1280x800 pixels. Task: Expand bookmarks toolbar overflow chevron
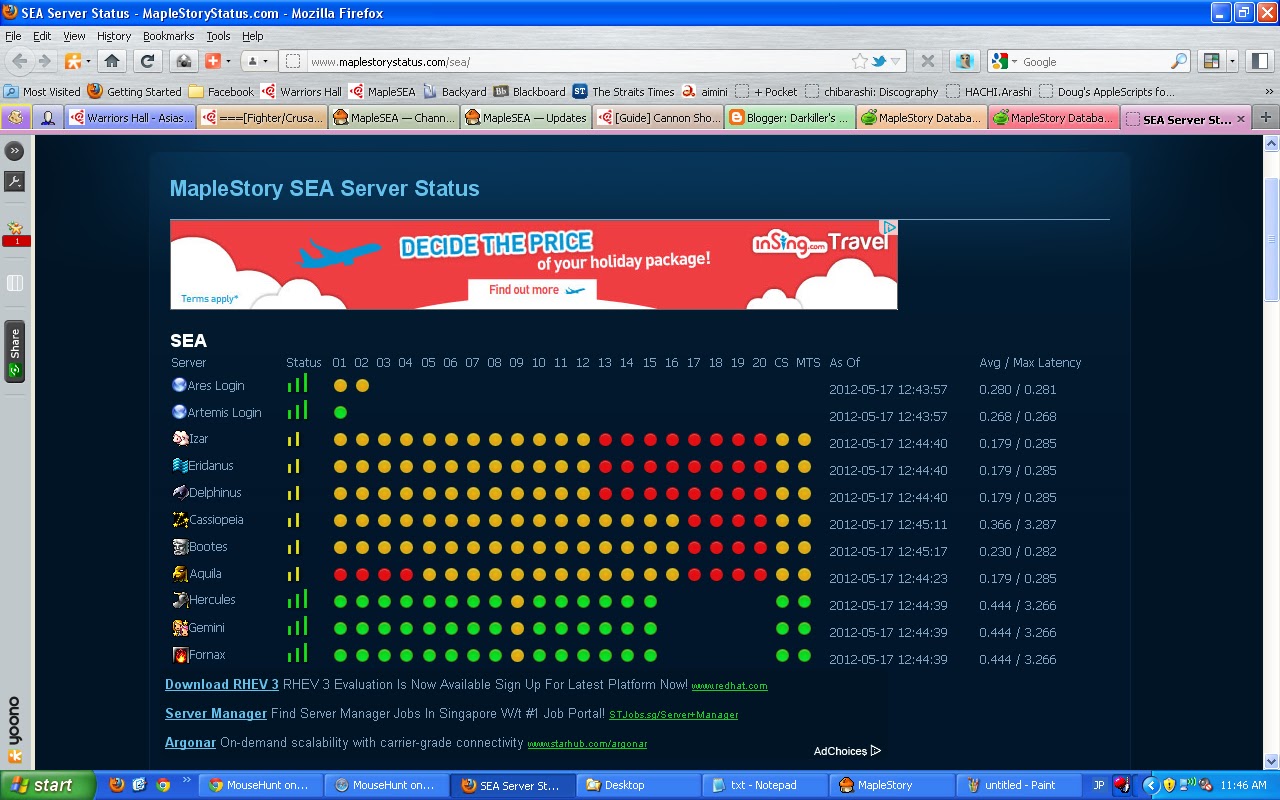click(x=1269, y=91)
